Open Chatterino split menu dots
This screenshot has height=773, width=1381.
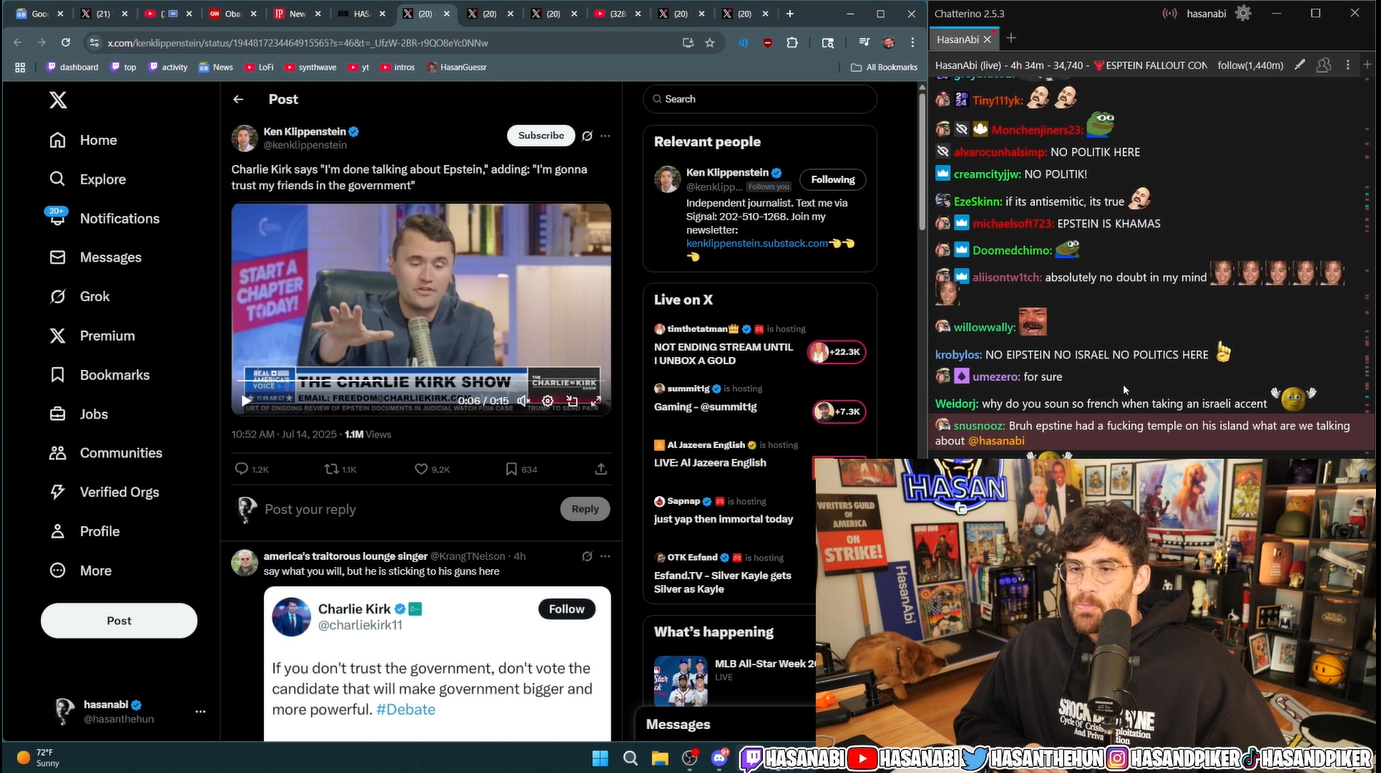coord(1348,65)
